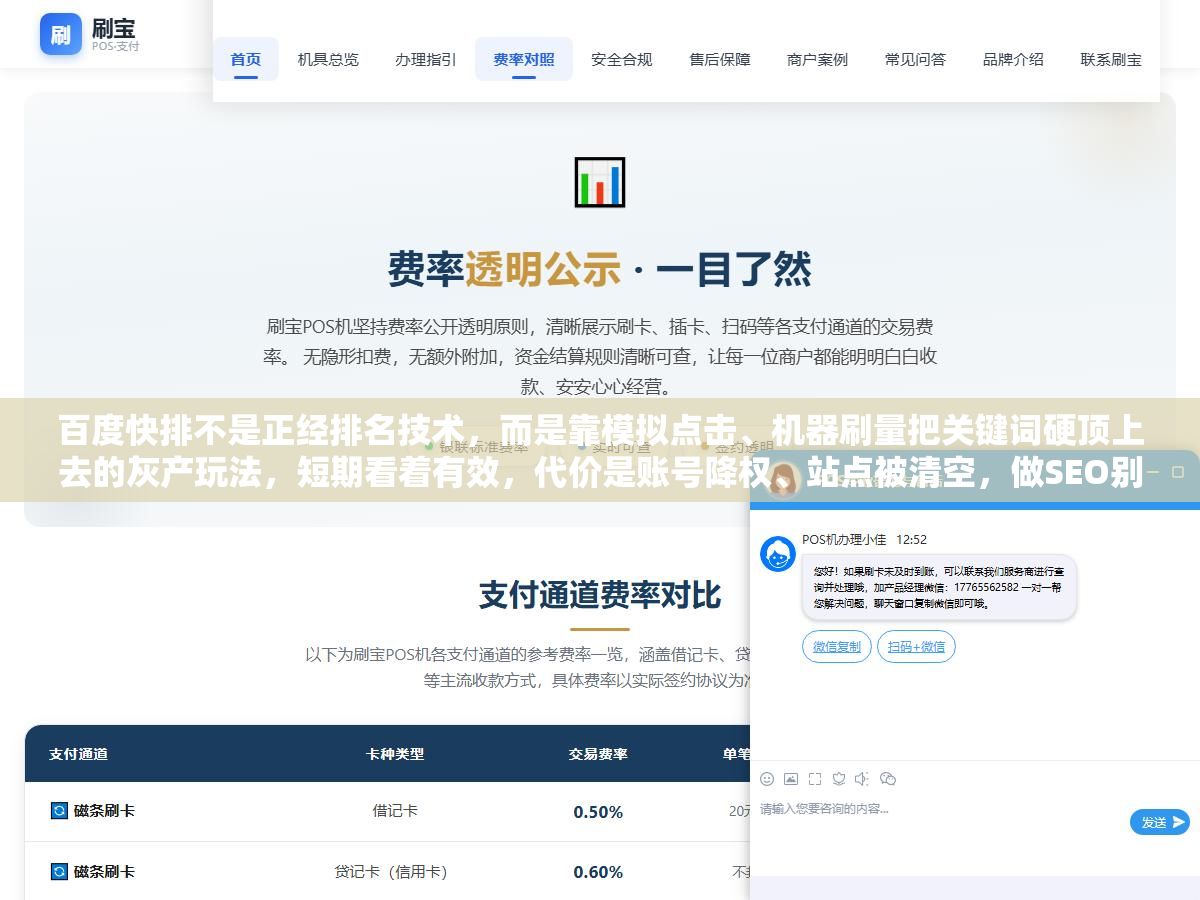
Task: Open the 安全合规 menu item
Action: pos(622,59)
